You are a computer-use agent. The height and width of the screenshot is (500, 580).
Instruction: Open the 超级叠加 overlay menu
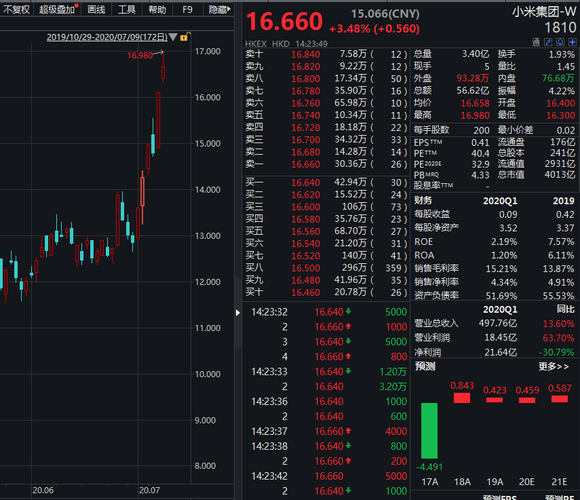click(x=57, y=10)
